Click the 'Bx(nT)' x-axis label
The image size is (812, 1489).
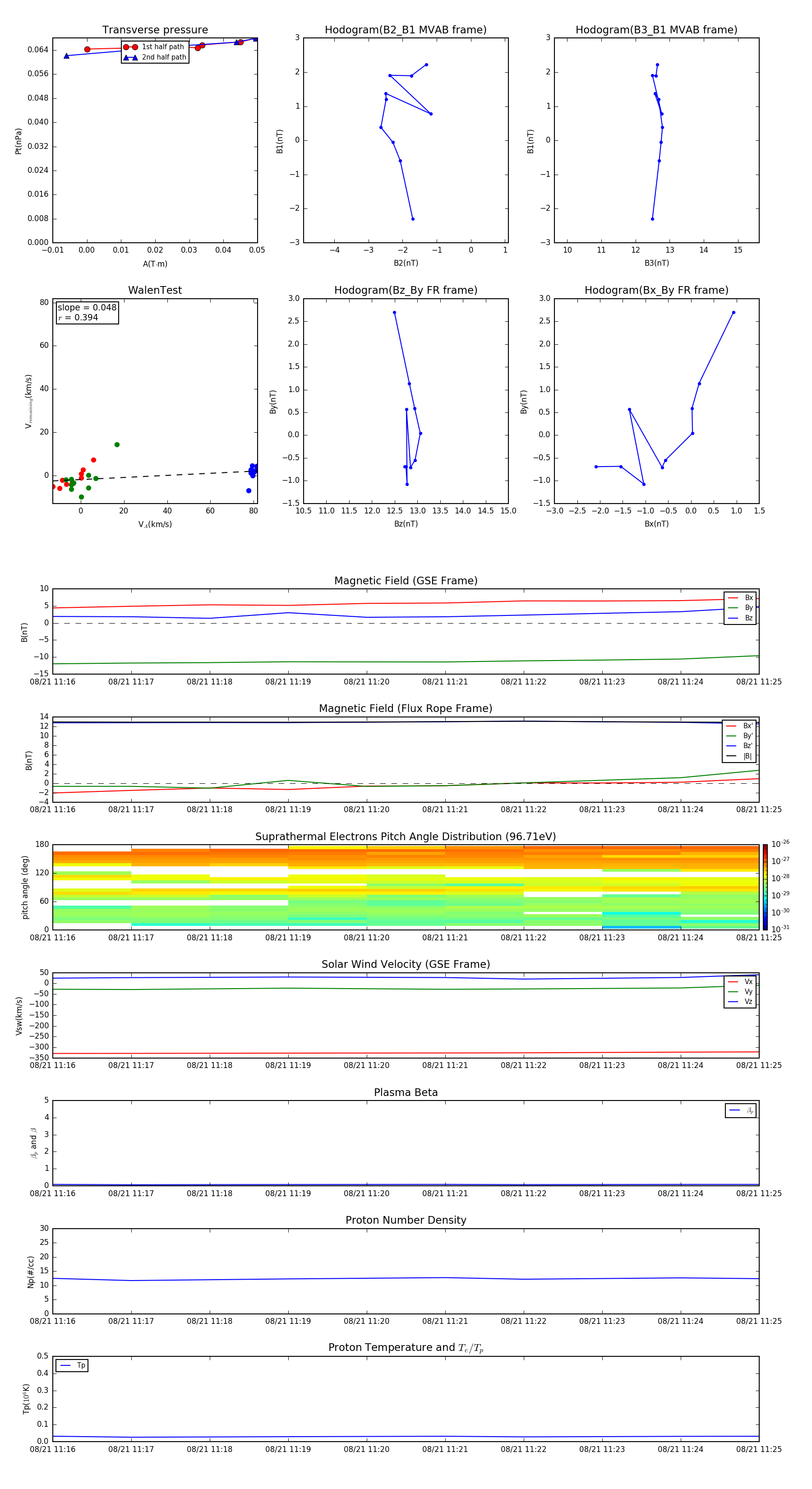656,524
